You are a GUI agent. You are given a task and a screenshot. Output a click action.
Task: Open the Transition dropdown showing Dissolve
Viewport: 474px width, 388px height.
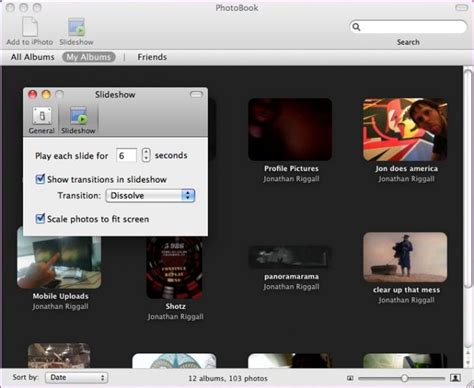[x=150, y=195]
